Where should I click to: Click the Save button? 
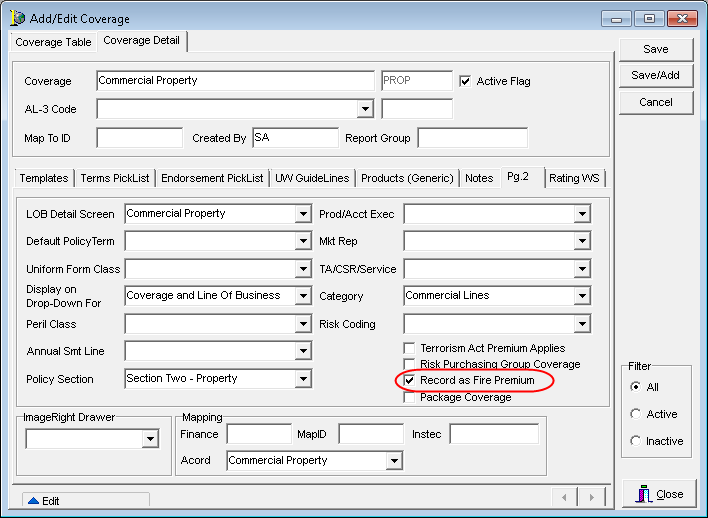click(x=656, y=49)
